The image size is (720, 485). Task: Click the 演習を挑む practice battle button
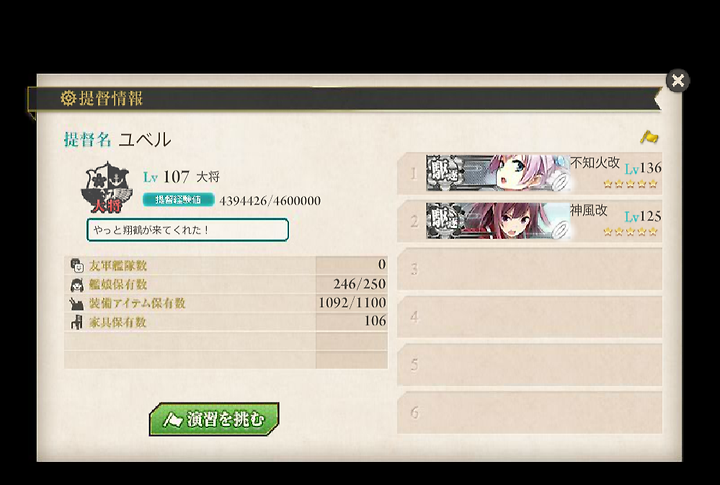click(214, 419)
